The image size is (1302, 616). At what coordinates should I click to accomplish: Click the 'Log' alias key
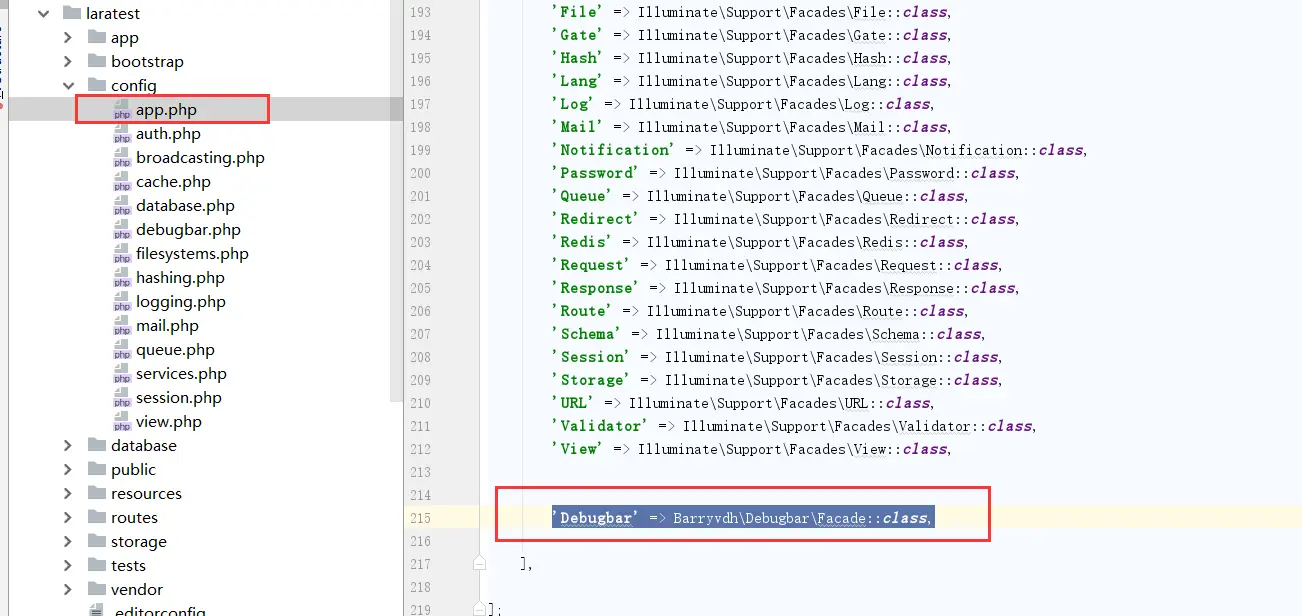(573, 104)
